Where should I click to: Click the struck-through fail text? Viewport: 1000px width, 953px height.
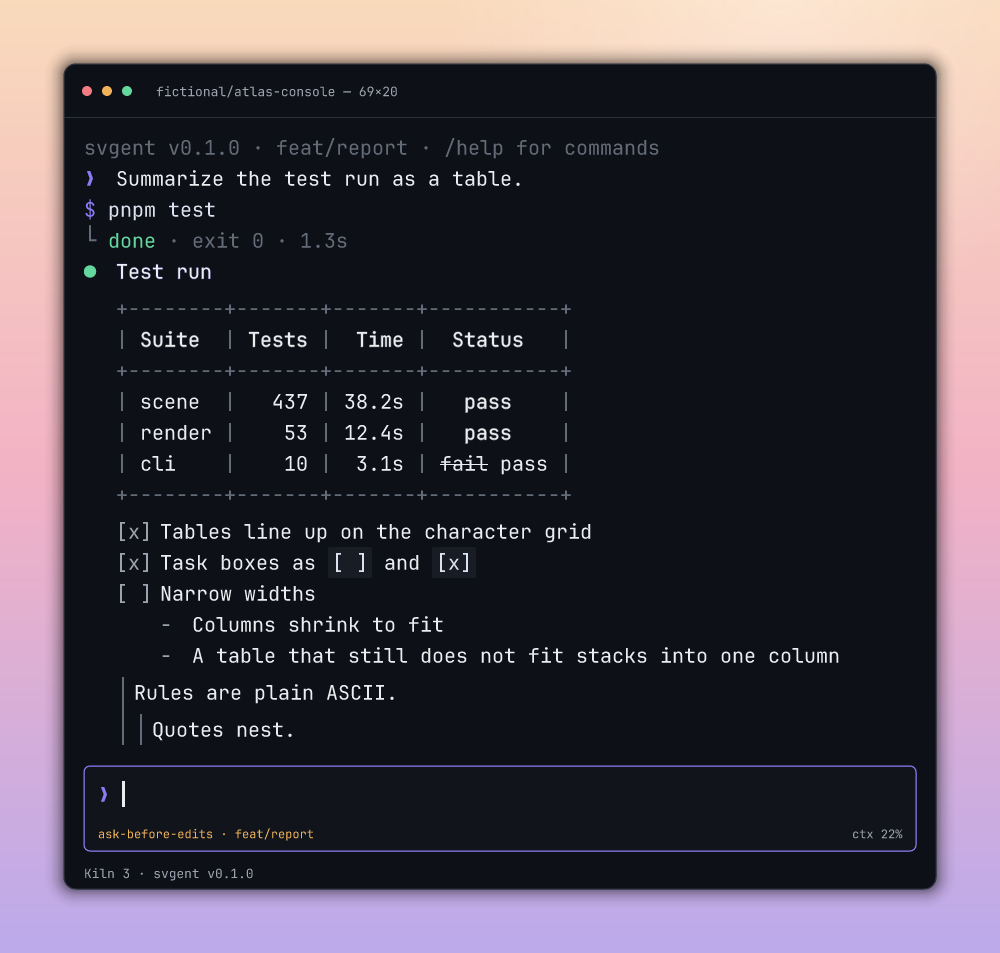point(464,464)
